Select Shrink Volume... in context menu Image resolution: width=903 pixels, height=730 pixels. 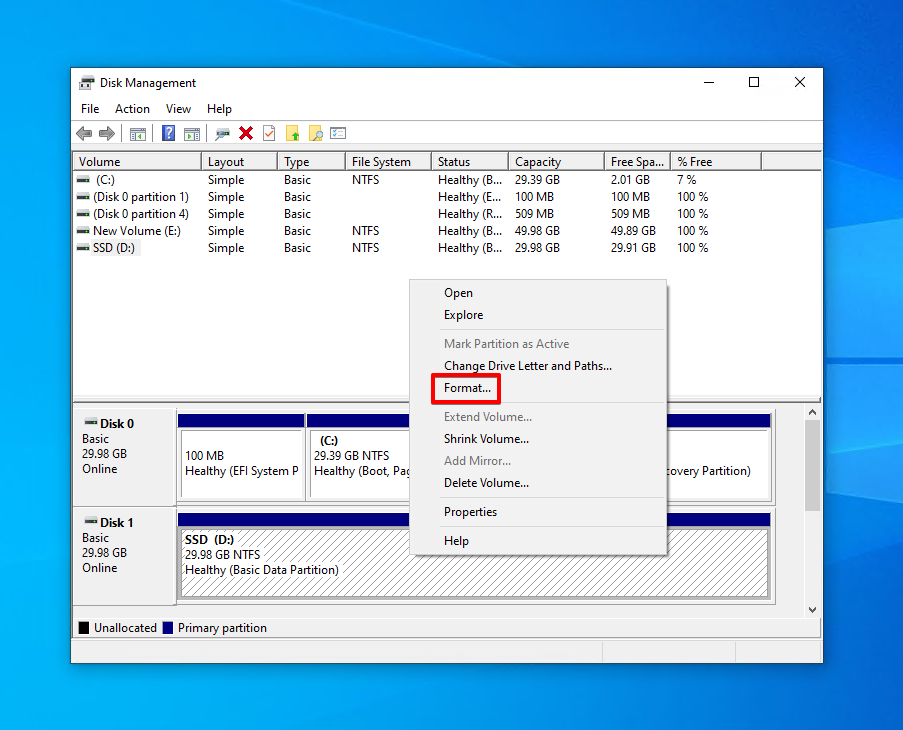(486, 439)
